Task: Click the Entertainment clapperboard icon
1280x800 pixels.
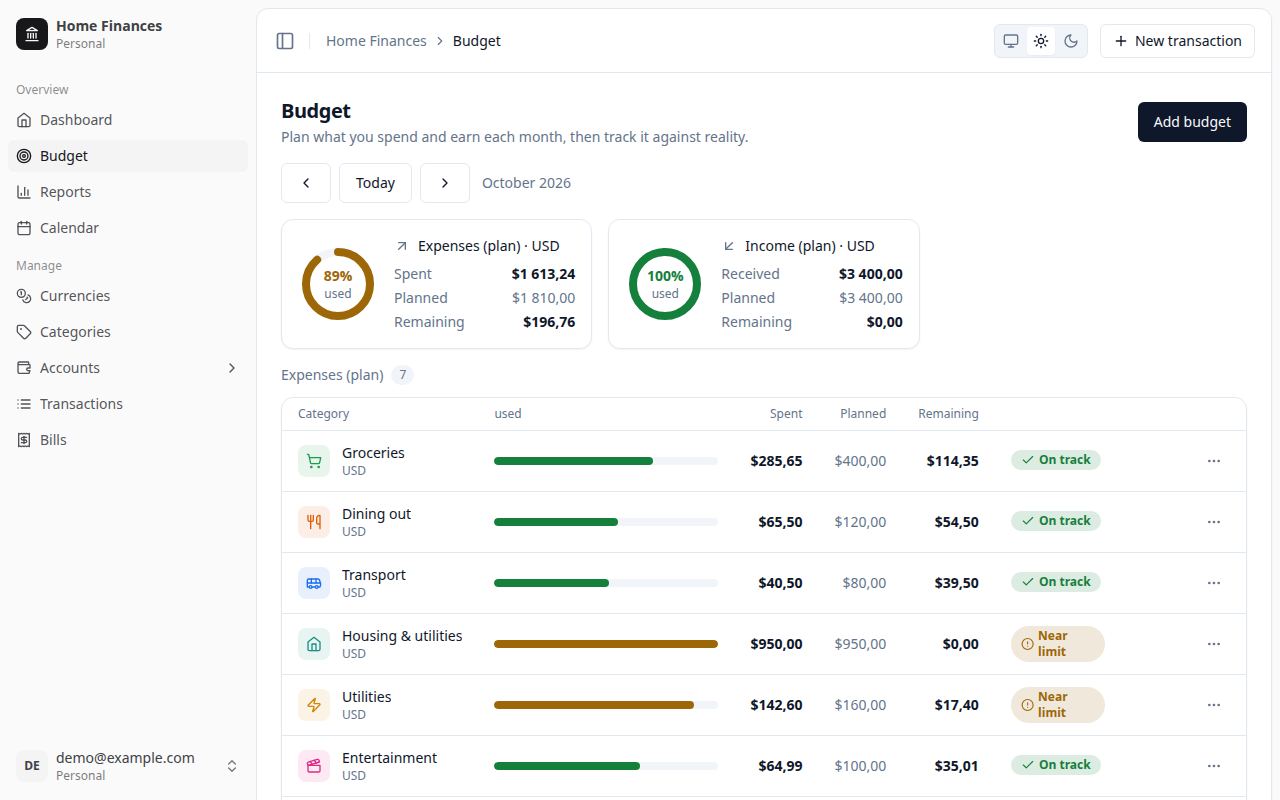Action: [x=314, y=766]
